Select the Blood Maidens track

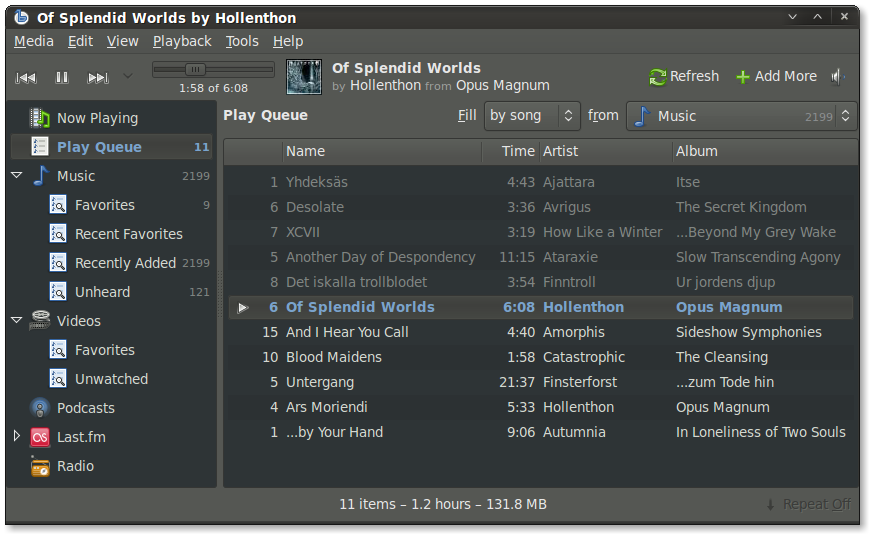pyautogui.click(x=540, y=357)
